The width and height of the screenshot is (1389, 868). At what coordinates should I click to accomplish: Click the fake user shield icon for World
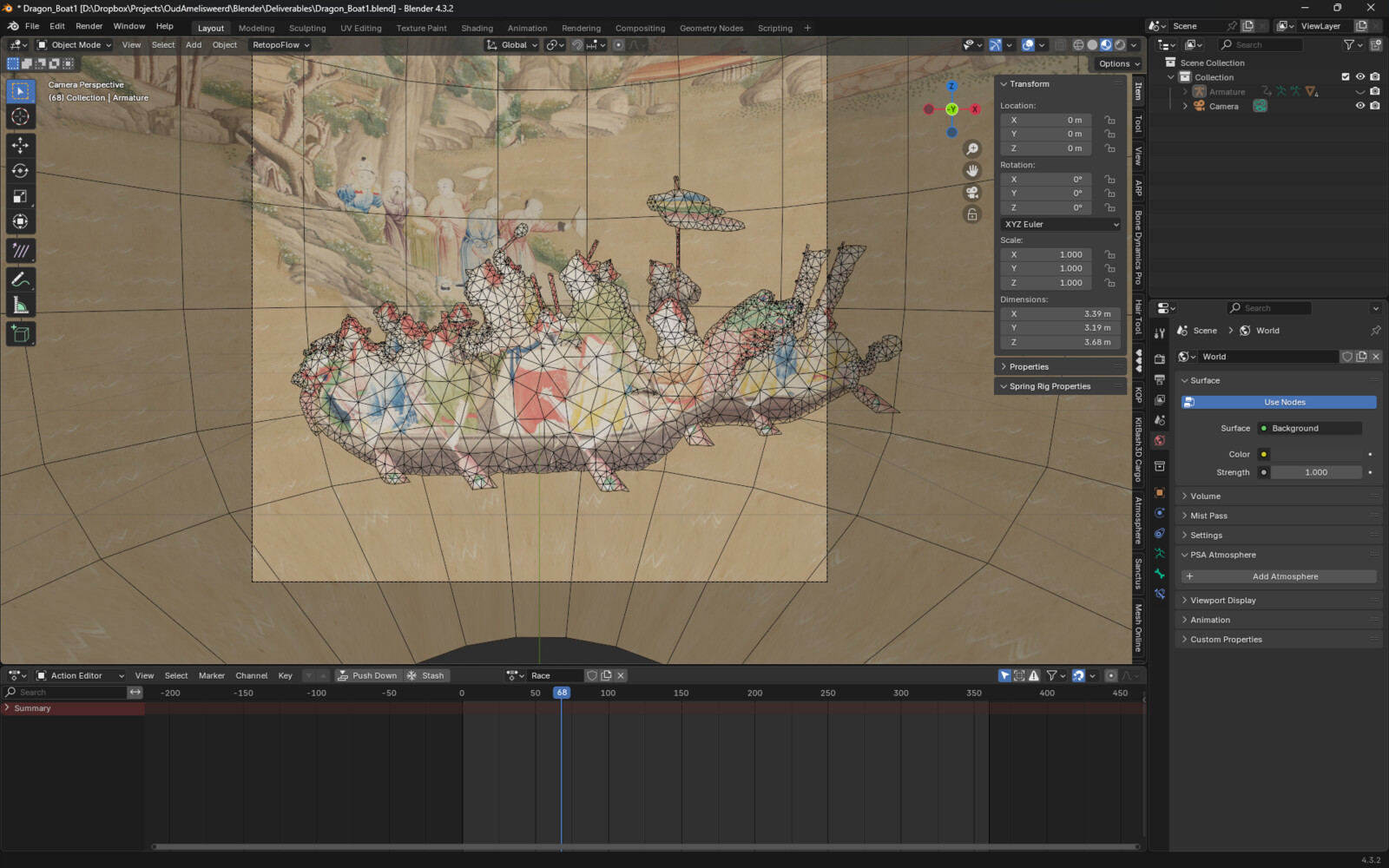point(1347,357)
